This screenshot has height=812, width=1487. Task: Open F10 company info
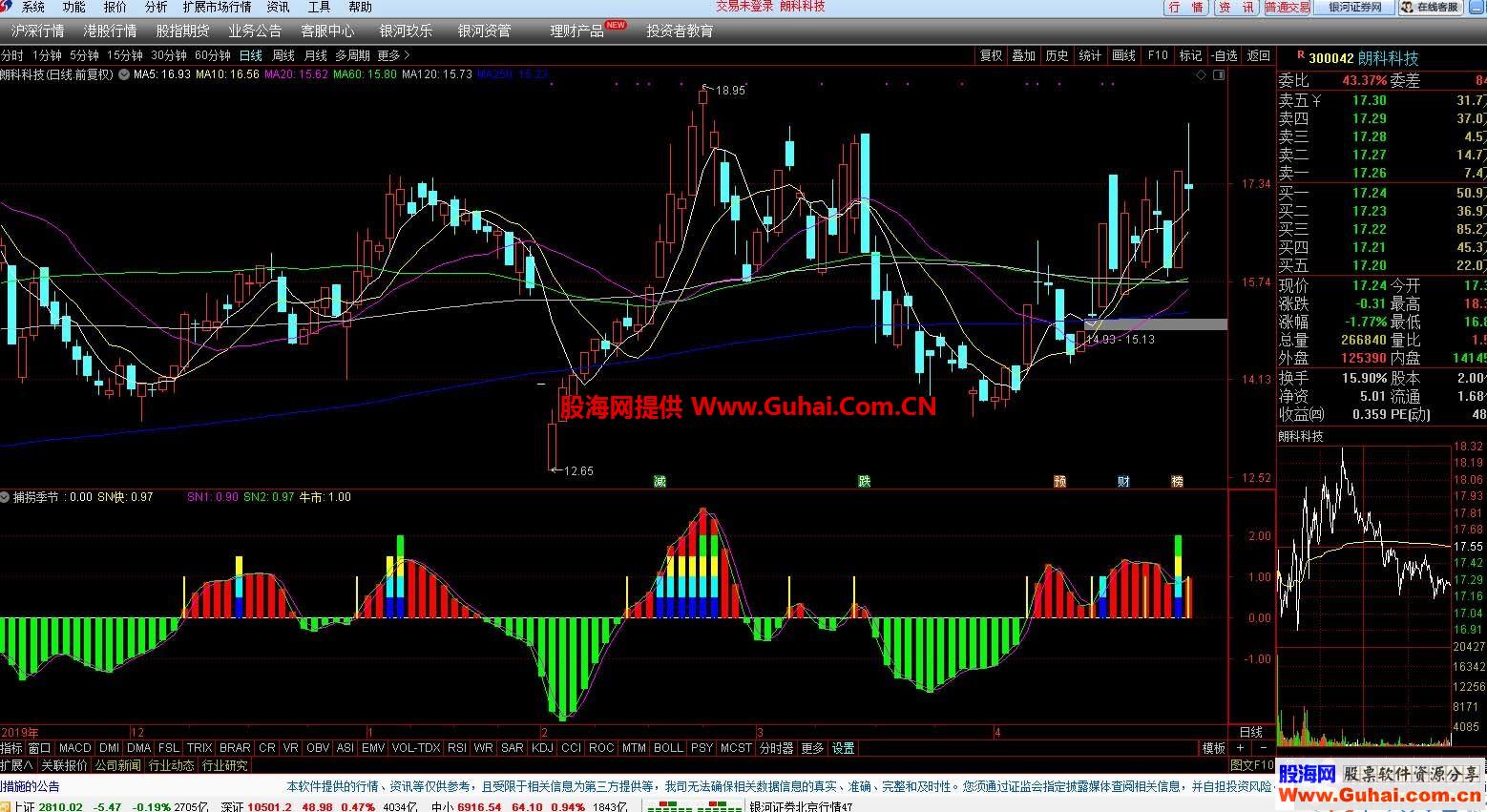[x=1158, y=55]
